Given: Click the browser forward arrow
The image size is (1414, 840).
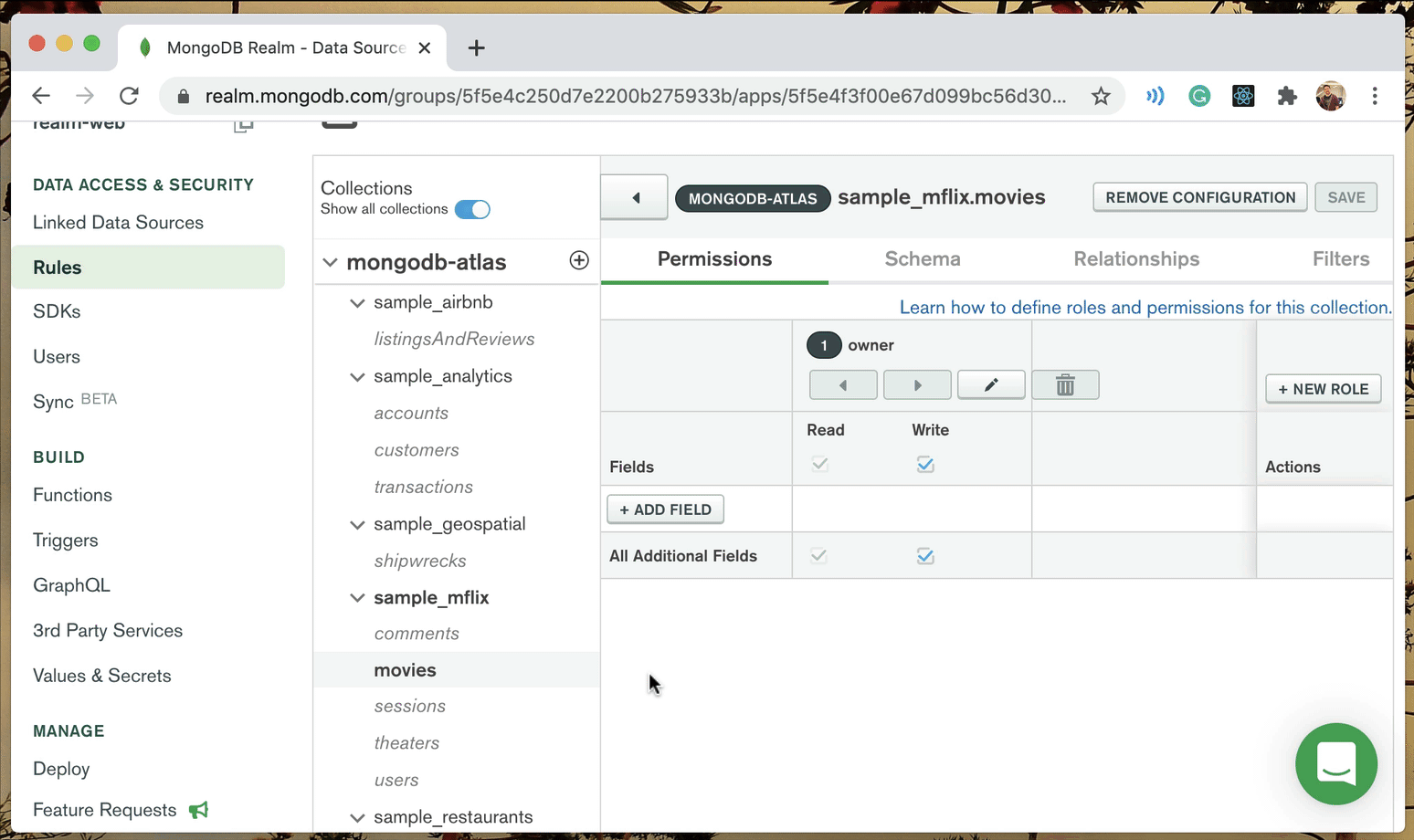Looking at the screenshot, I should (85, 96).
